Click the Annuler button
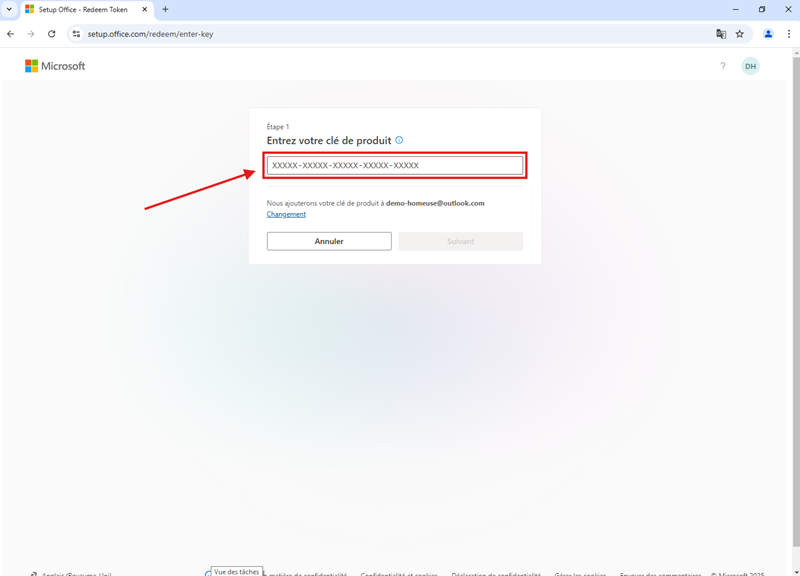Screen dimensions: 800x576 329,241
